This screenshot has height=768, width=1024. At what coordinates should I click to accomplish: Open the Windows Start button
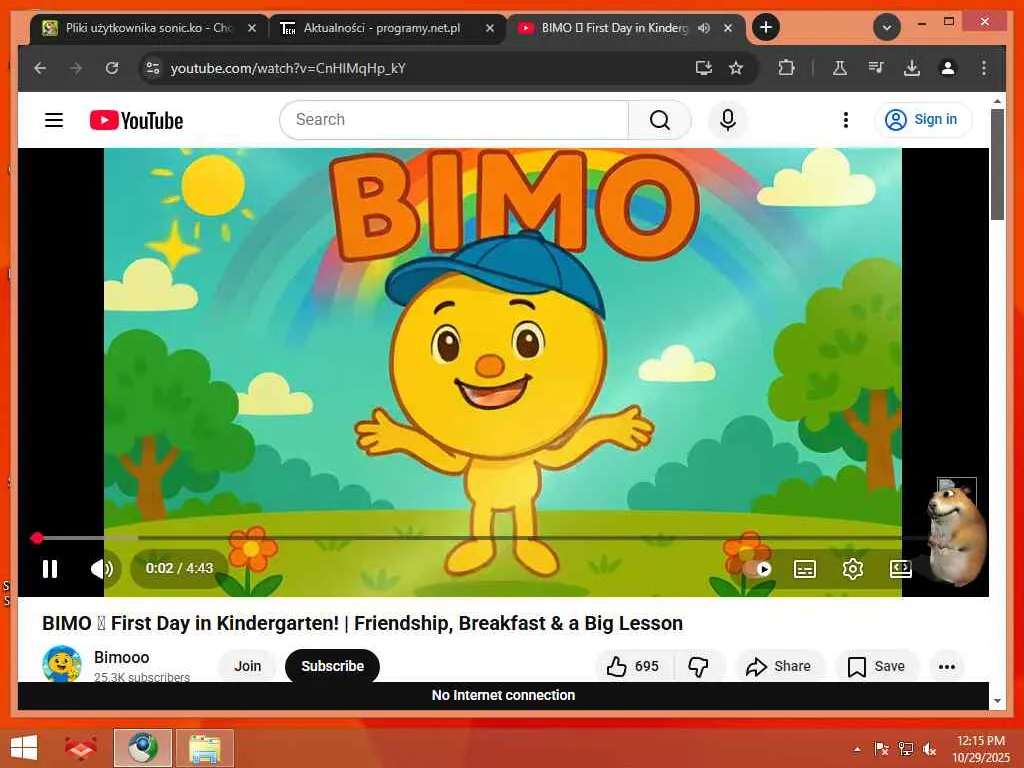pos(24,748)
